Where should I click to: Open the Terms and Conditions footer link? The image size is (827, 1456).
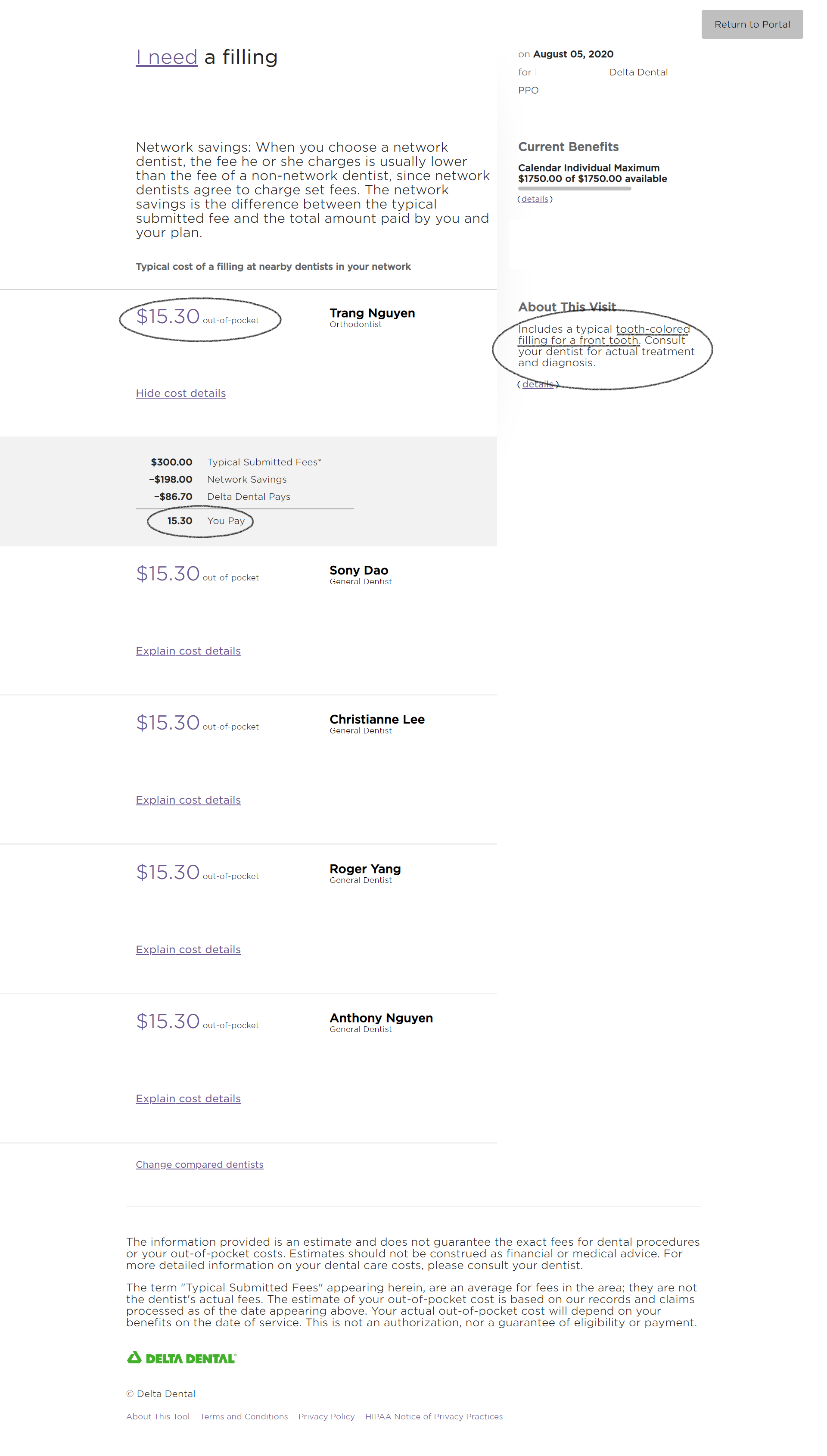[x=244, y=1416]
